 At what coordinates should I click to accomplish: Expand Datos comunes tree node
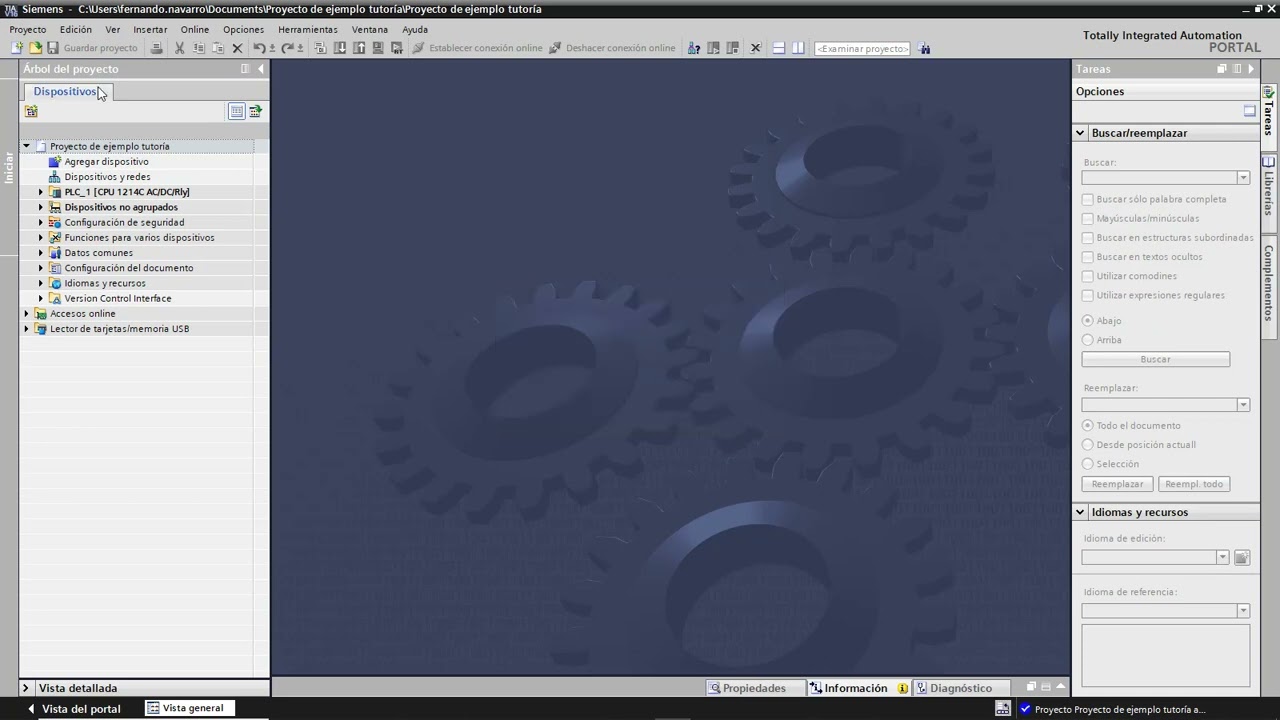pos(41,253)
